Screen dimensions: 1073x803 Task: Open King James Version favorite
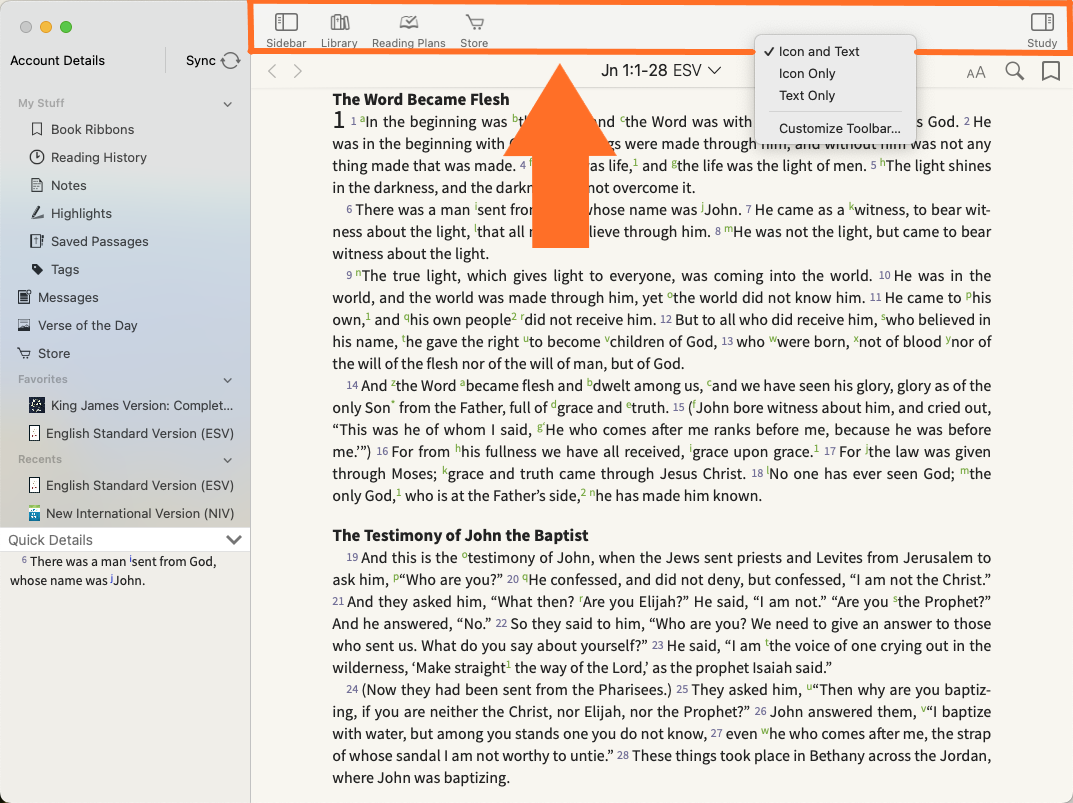(x=142, y=405)
